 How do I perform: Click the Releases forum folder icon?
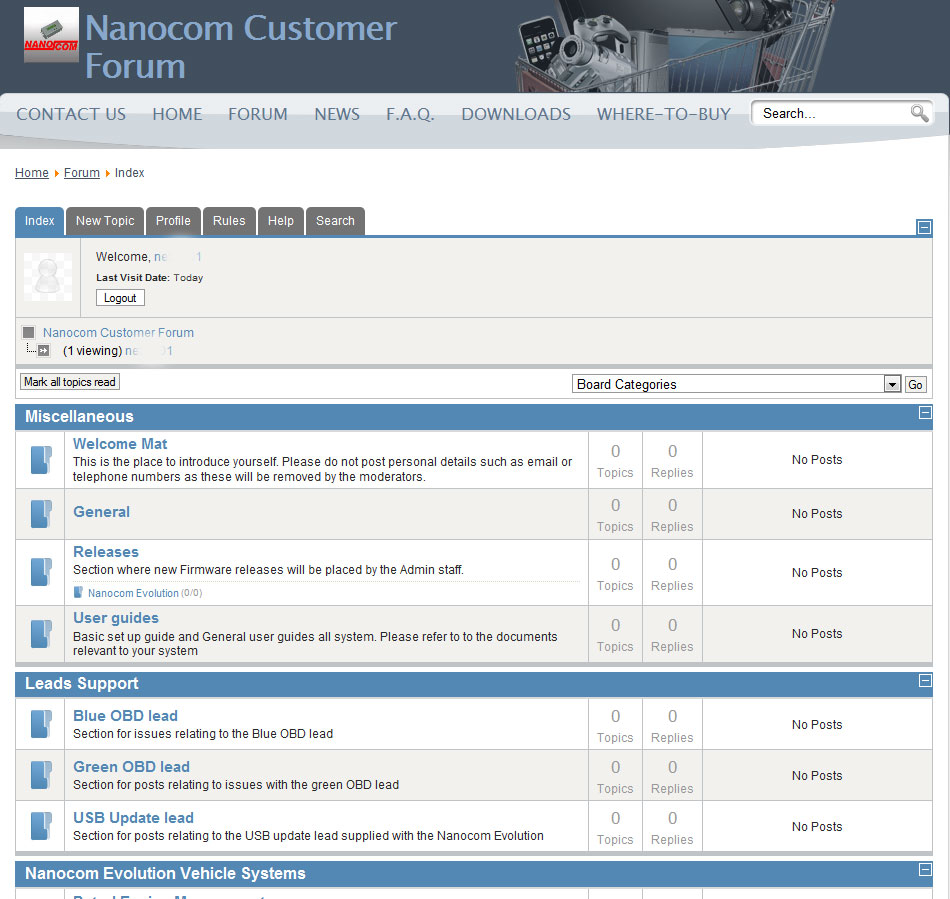pos(40,572)
